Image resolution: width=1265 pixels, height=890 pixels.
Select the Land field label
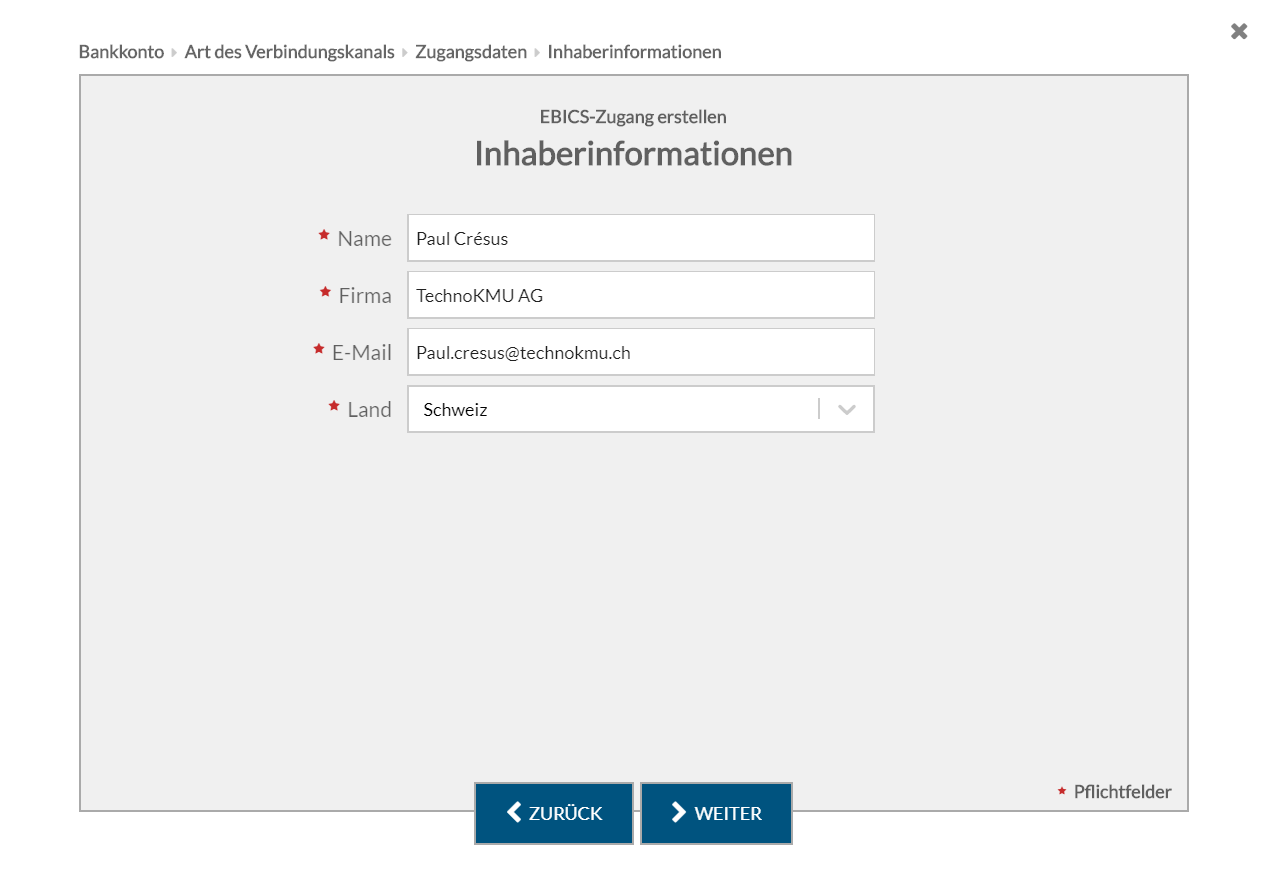point(369,410)
